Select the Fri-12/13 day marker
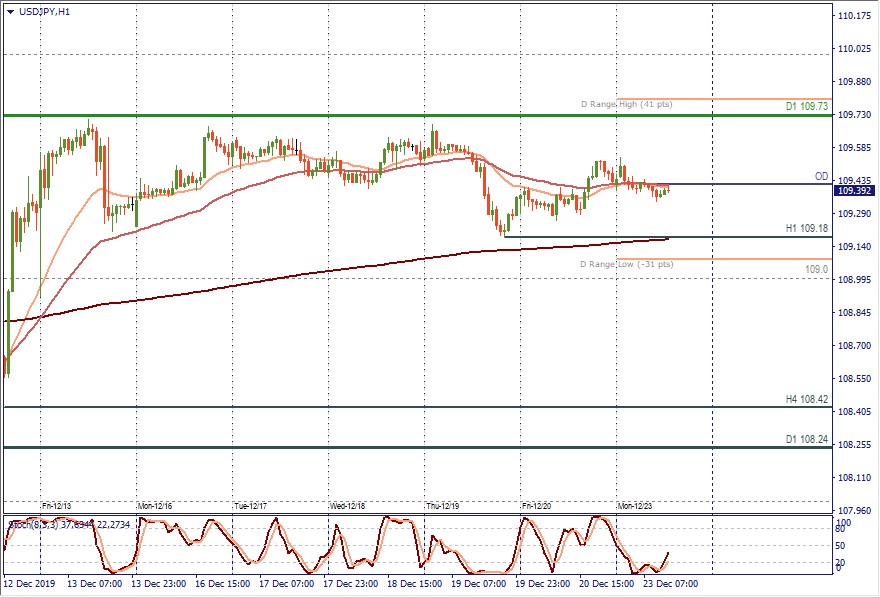 coord(56,506)
